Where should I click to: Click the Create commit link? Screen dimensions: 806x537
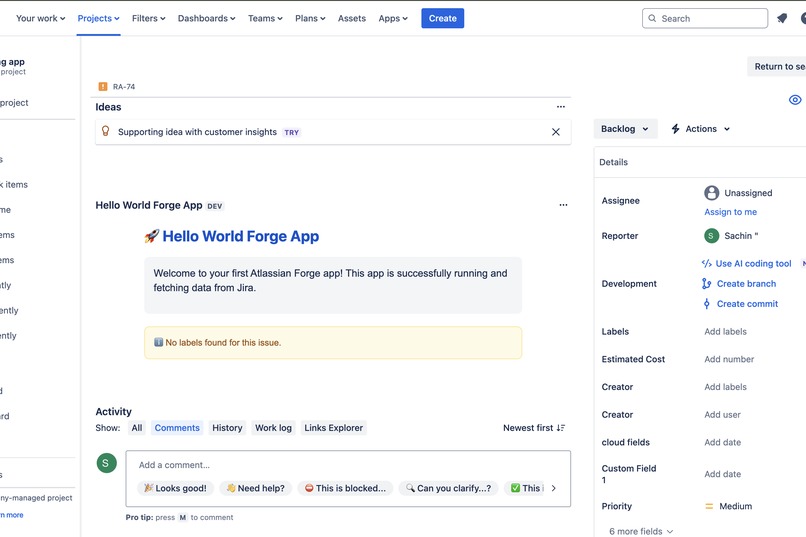pos(747,304)
